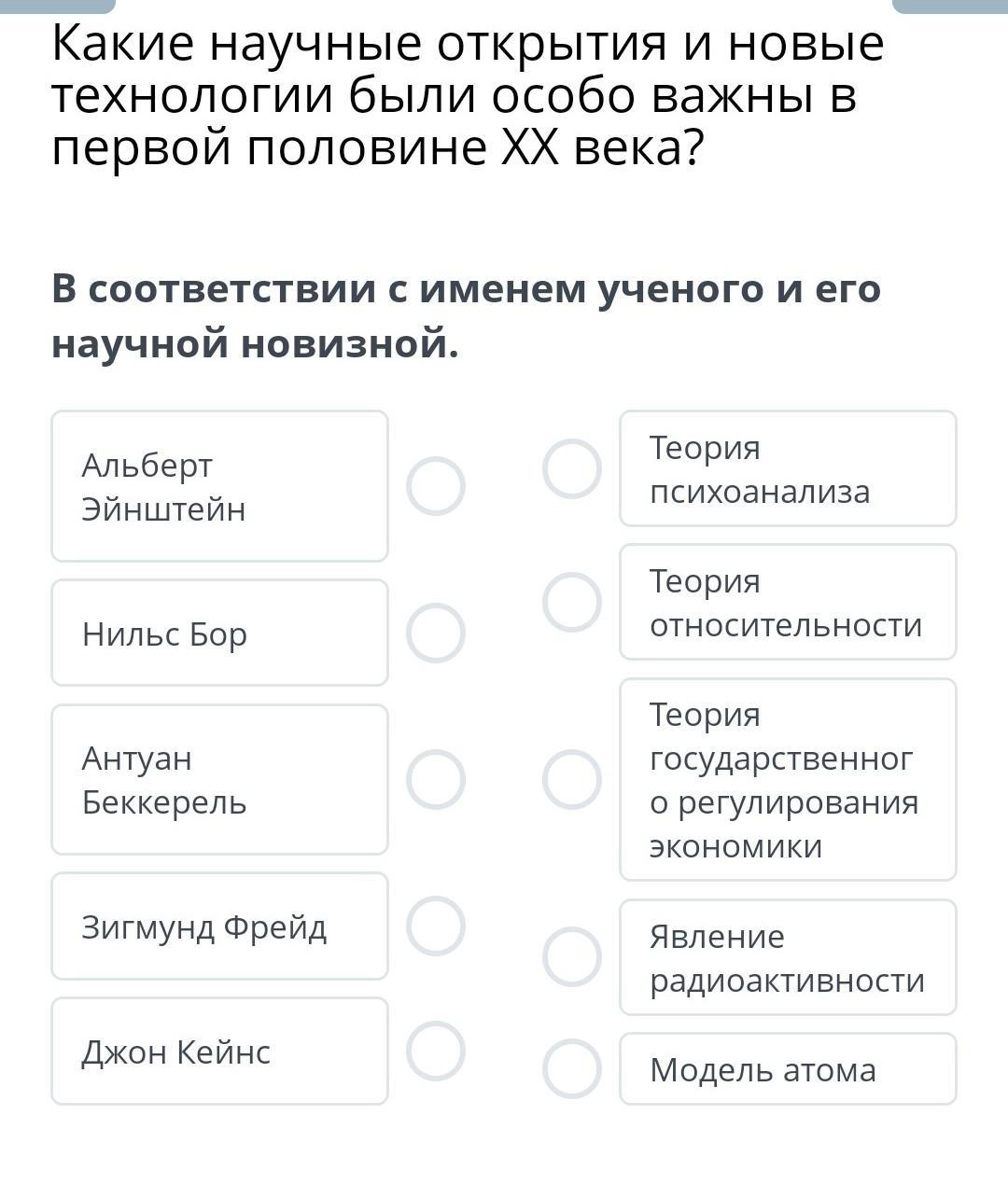Choose the Теория относительности answer box
Image resolution: width=1008 pixels, height=1198 pixels.
point(788,602)
